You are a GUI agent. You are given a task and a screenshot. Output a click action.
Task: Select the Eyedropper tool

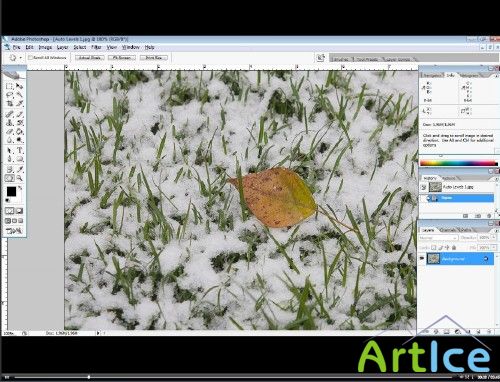pyautogui.click(x=19, y=169)
